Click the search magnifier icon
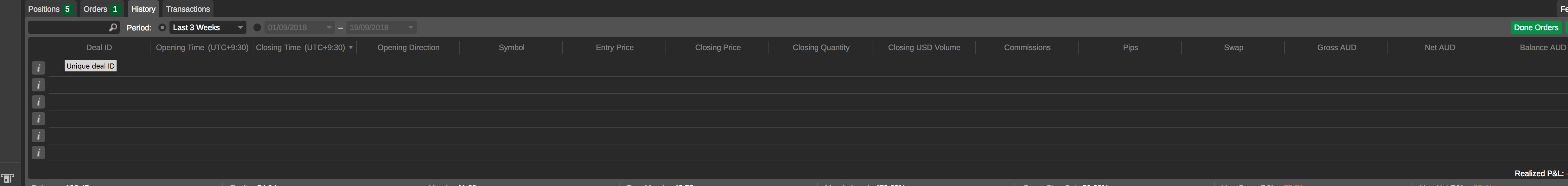 coord(112,27)
